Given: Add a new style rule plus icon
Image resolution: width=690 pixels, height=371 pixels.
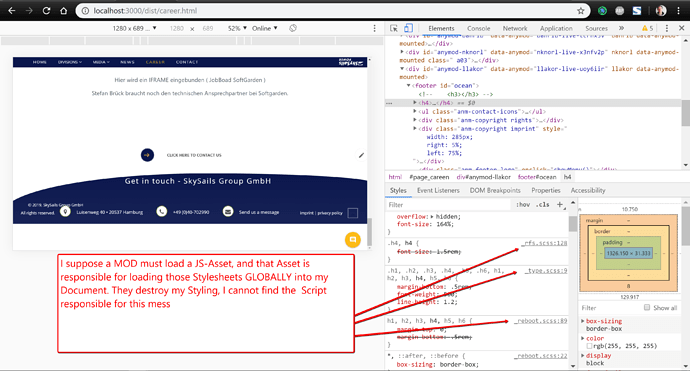Looking at the screenshot, I should coord(560,205).
